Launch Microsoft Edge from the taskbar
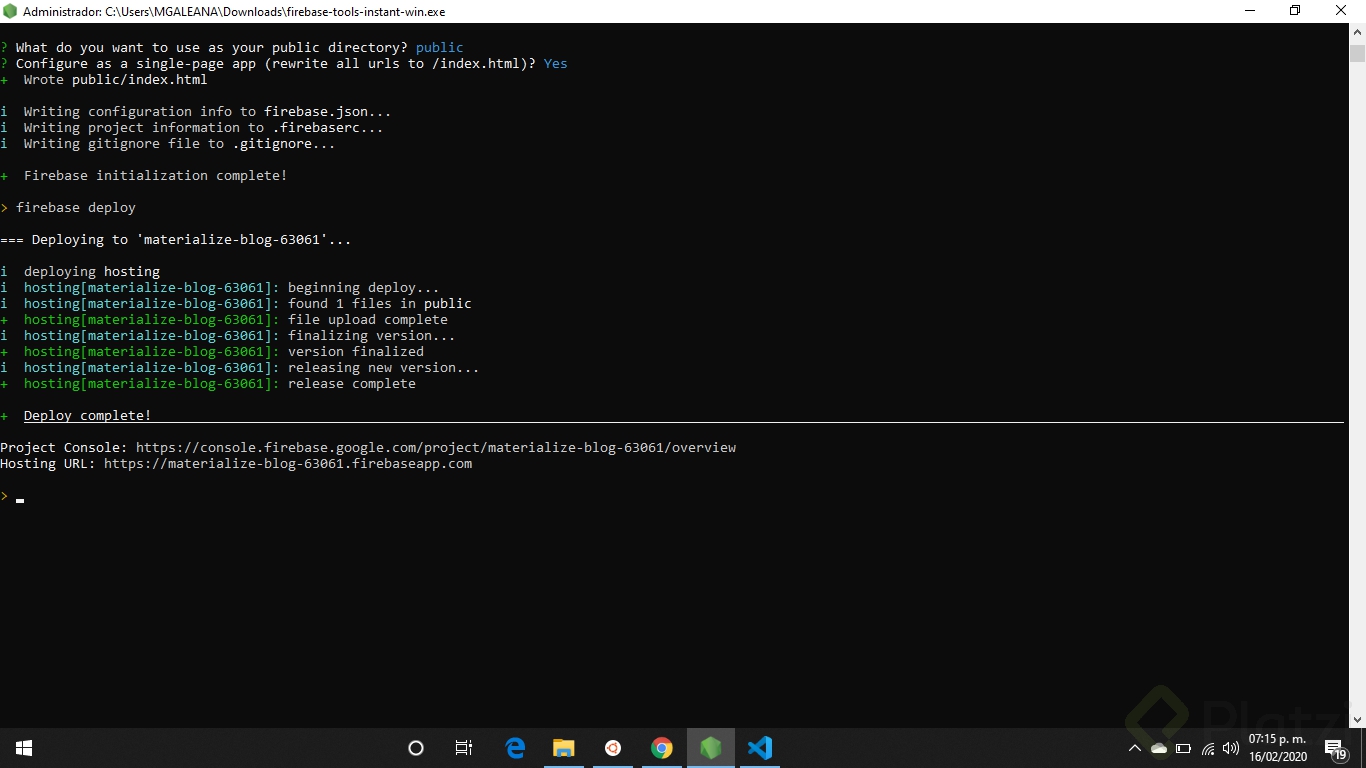The height and width of the screenshot is (768, 1366). tap(515, 748)
